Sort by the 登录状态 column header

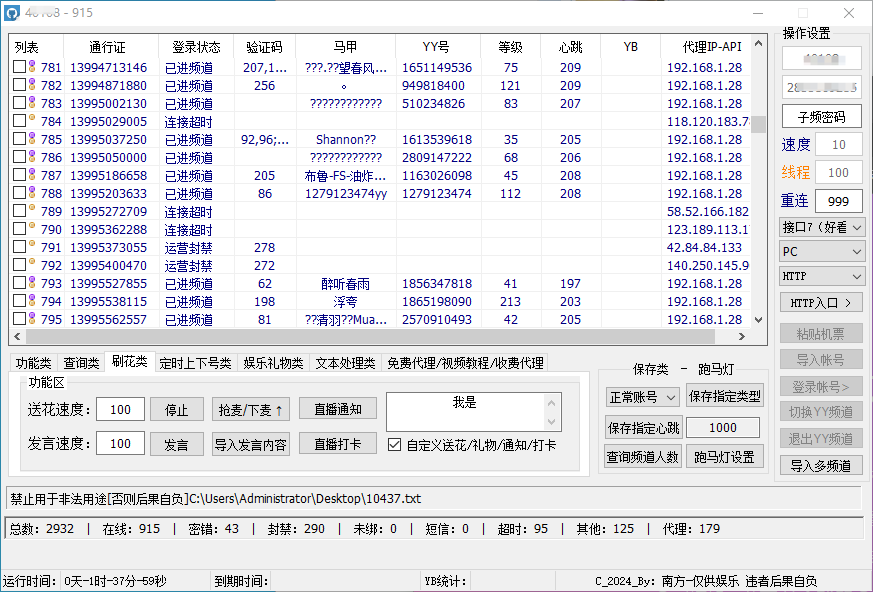coord(196,47)
